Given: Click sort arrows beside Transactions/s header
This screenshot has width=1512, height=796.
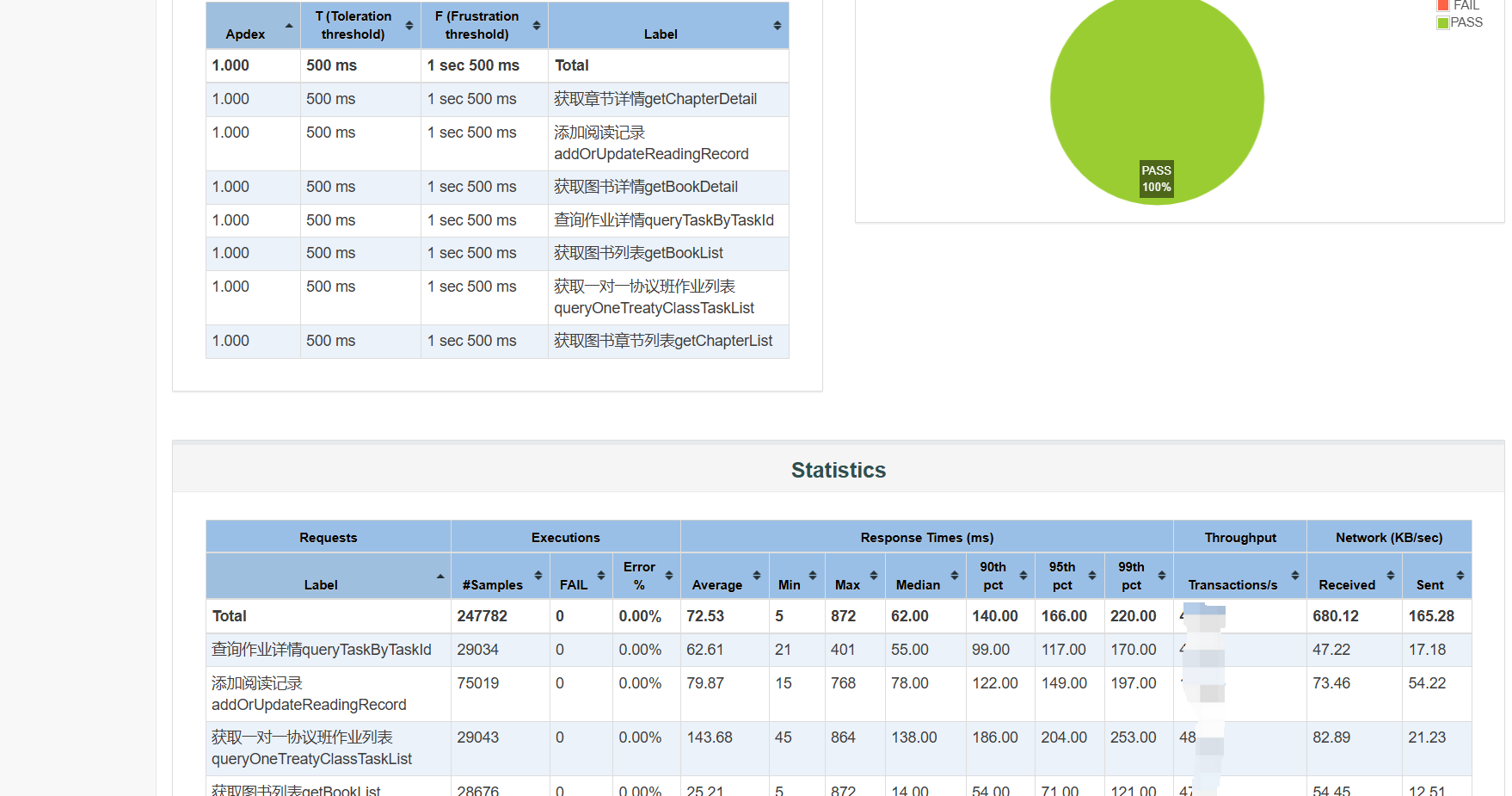Looking at the screenshot, I should pos(1295,576).
